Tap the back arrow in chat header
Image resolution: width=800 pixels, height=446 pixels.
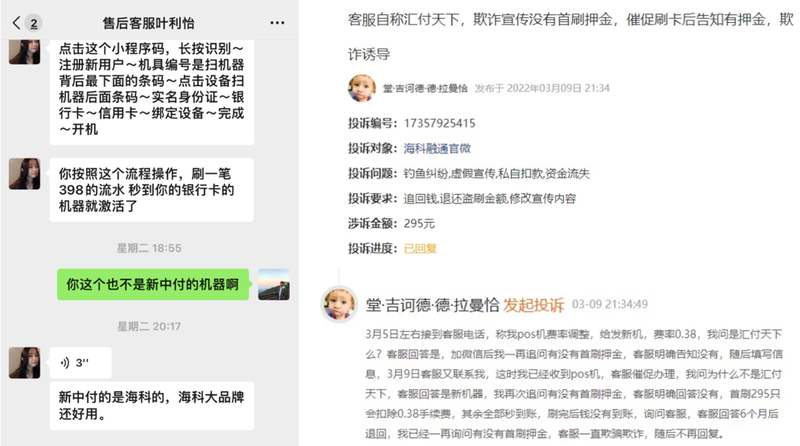(x=16, y=22)
